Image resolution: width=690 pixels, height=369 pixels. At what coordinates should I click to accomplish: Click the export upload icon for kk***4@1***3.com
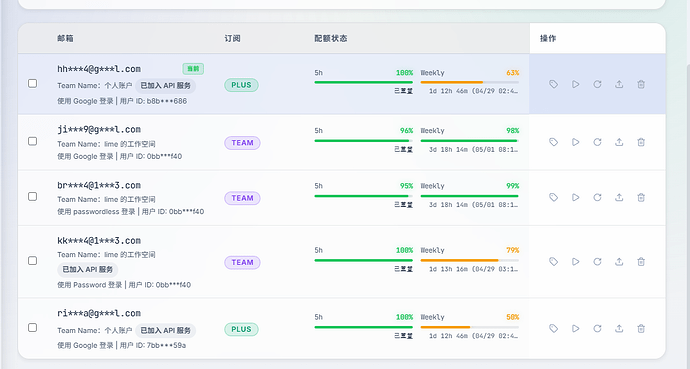tap(619, 262)
